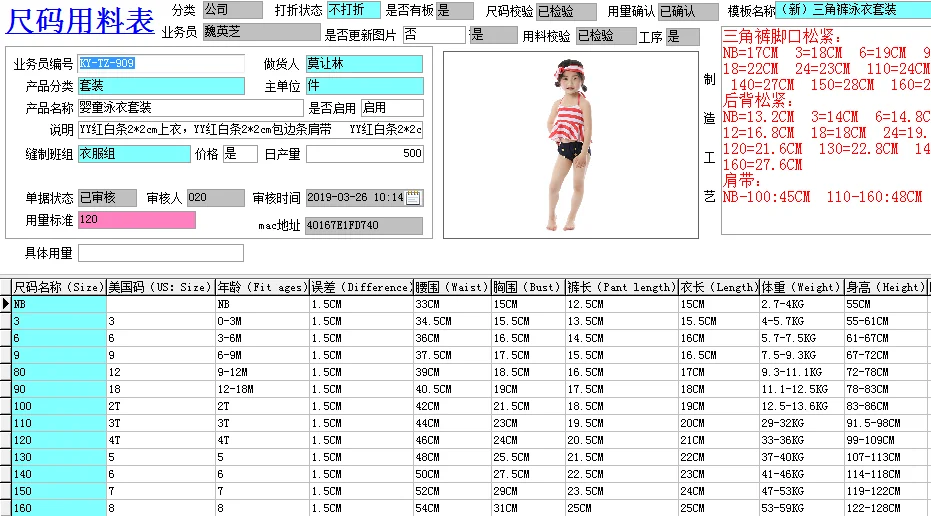Click the 身高 (Height) column header
The width and height of the screenshot is (931, 516).
[x=885, y=287]
